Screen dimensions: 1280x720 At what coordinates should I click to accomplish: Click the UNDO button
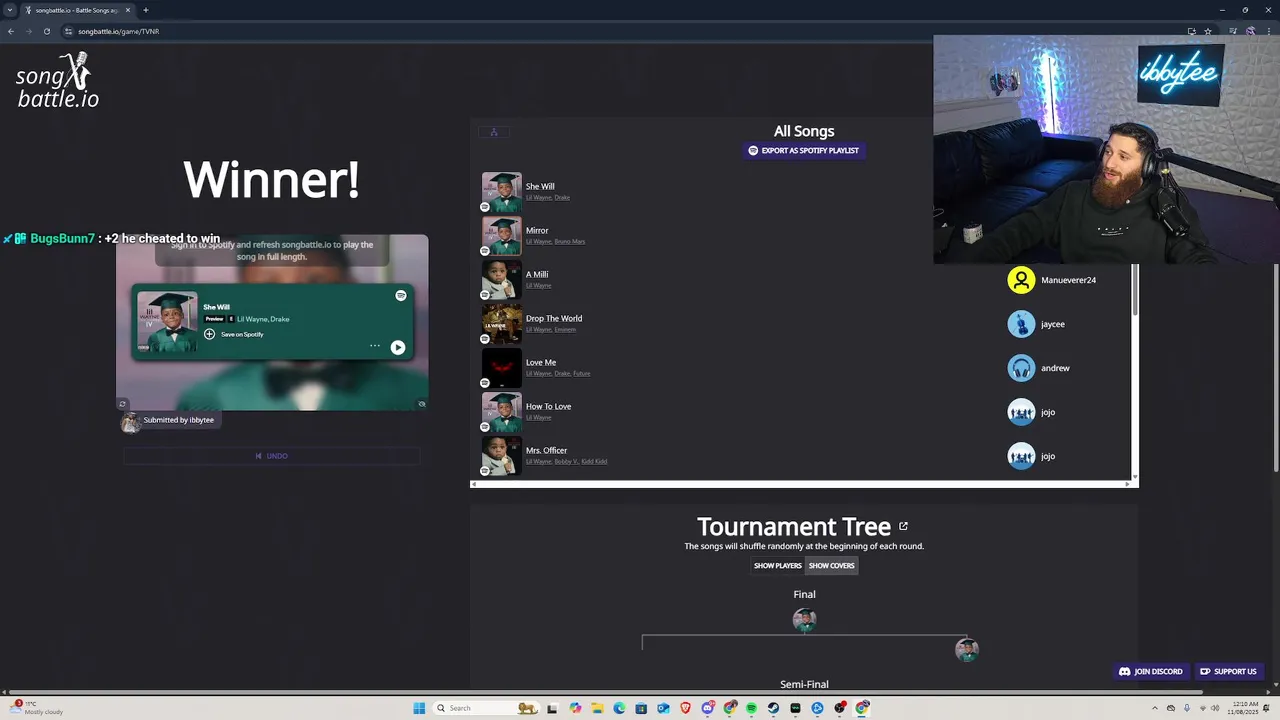pyautogui.click(x=271, y=456)
